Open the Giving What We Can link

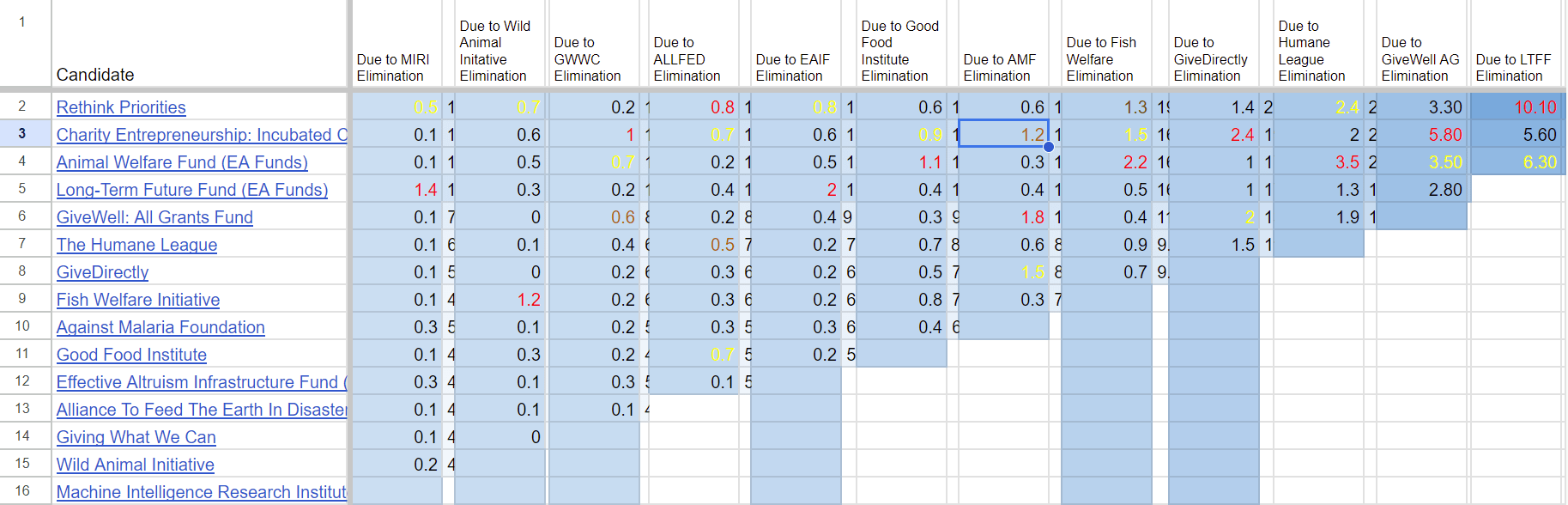tap(136, 437)
